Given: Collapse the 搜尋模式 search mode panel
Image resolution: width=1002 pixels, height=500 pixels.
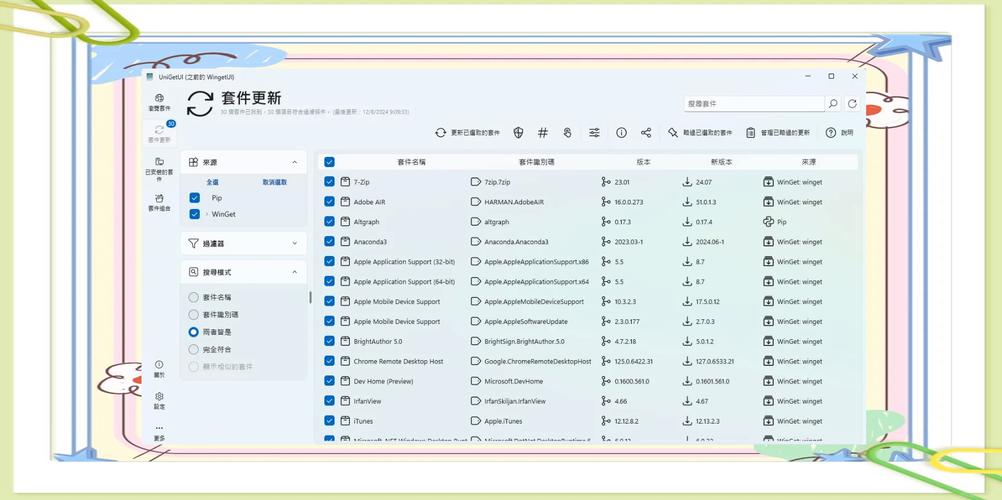Looking at the screenshot, I should tap(294, 272).
